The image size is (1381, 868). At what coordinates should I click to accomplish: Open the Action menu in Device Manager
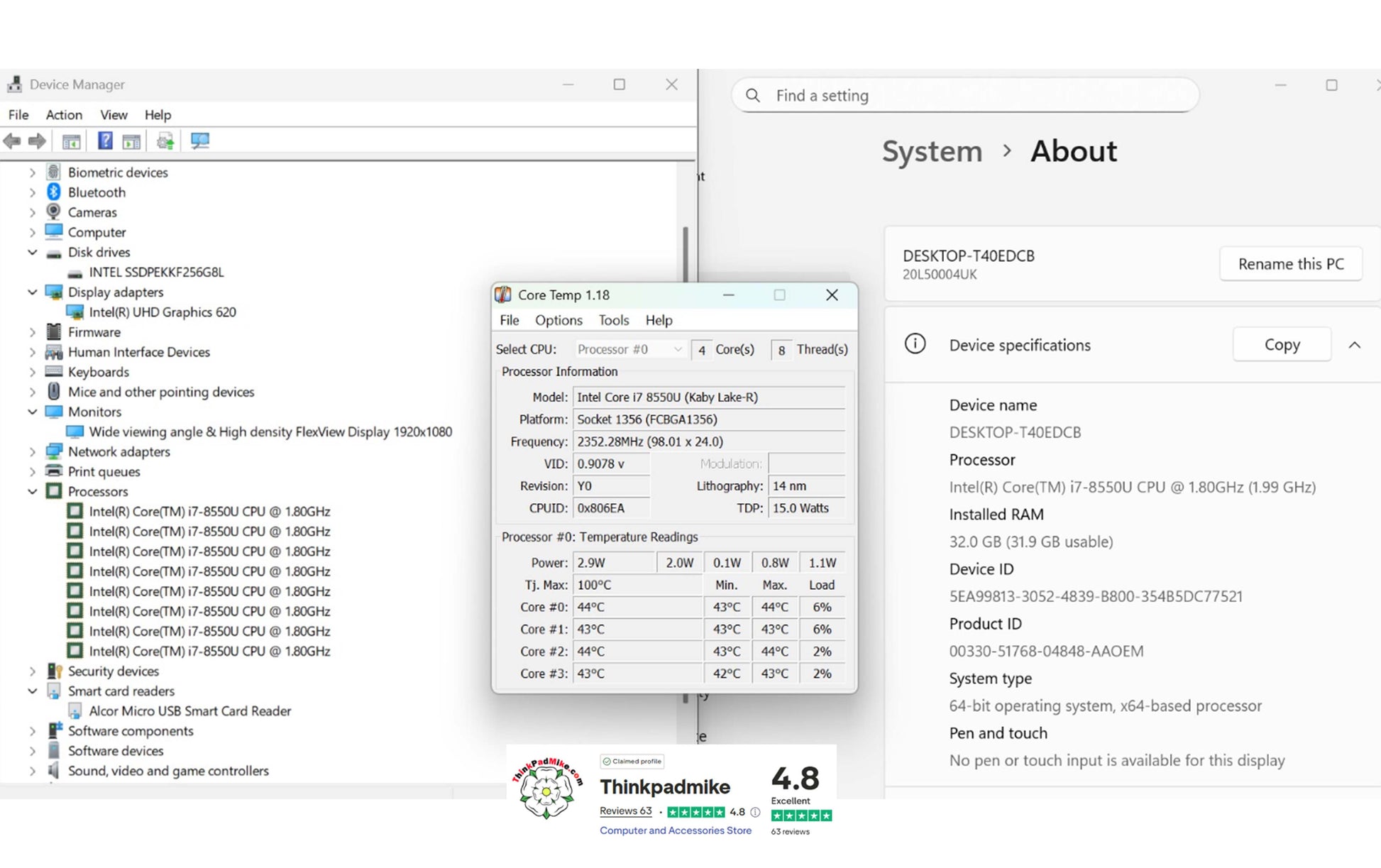(64, 114)
